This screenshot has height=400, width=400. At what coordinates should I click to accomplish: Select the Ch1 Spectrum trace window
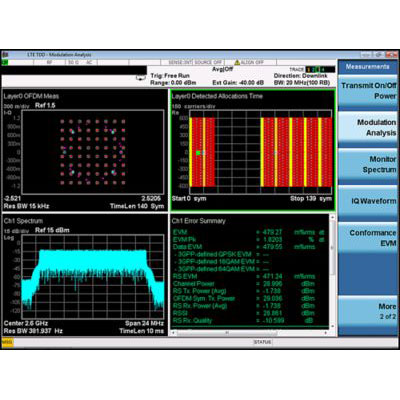[84, 275]
